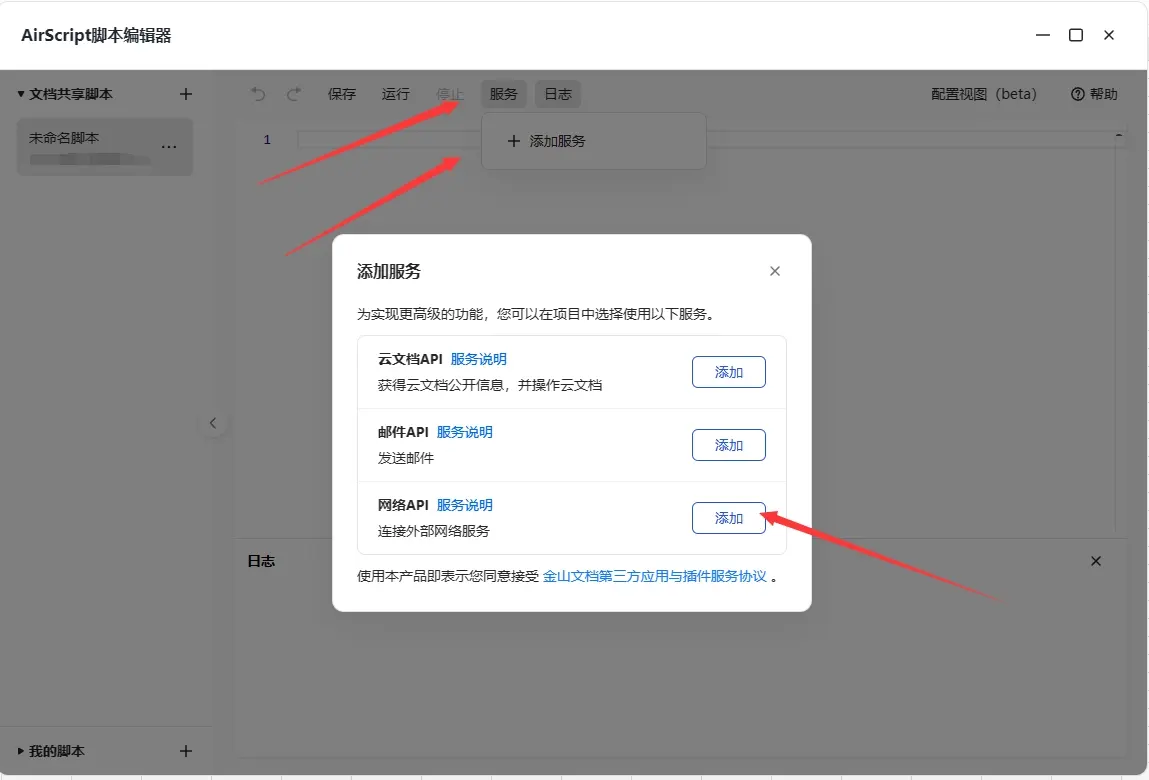The height and width of the screenshot is (780, 1149).
Task: Click 运行 to run the script
Action: pos(396,94)
